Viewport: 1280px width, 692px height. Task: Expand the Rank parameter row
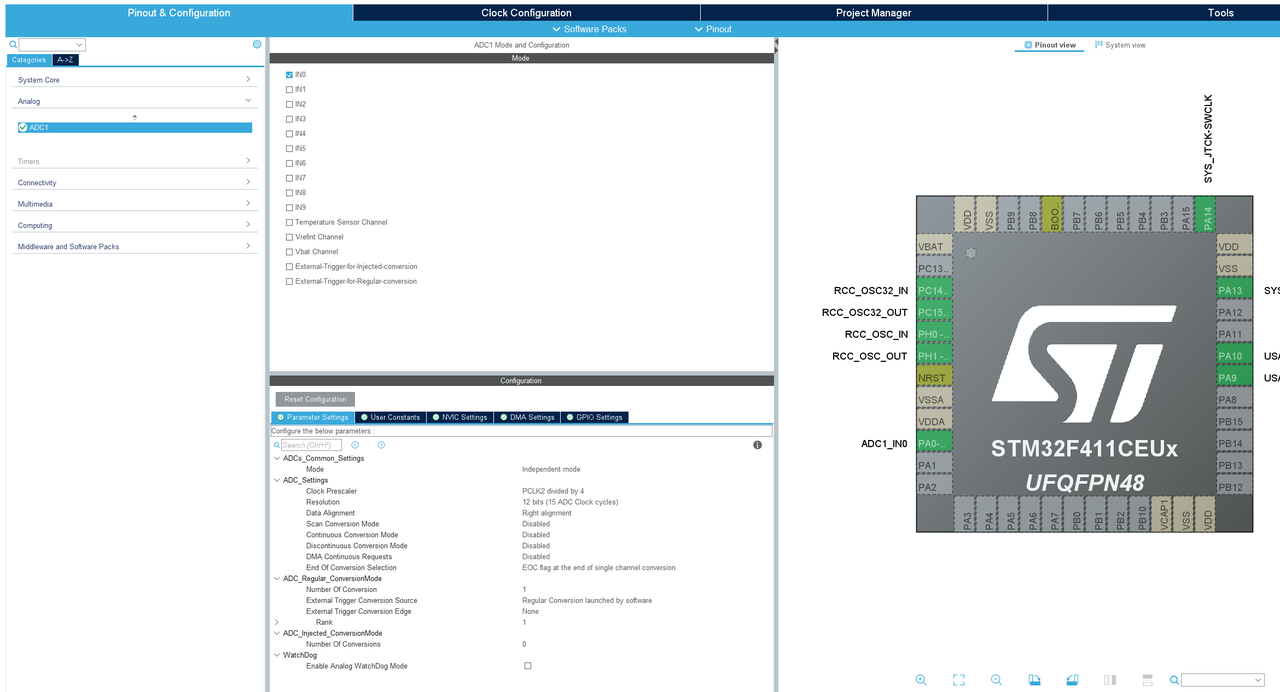click(277, 622)
